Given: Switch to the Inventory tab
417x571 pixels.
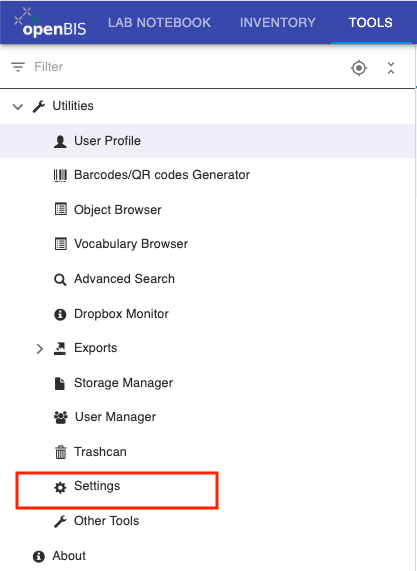Looking at the screenshot, I should [x=278, y=23].
